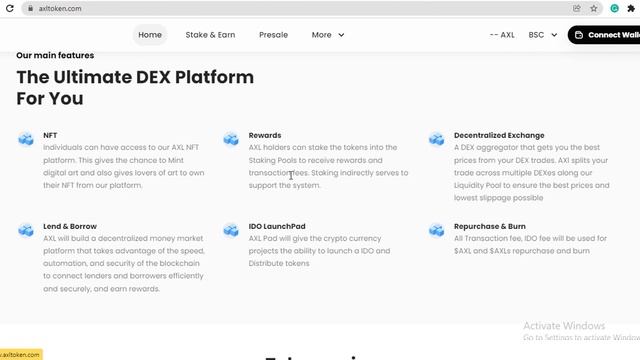The height and width of the screenshot is (360, 640).
Task: Click the Decentralized Exchange heading
Action: [499, 135]
